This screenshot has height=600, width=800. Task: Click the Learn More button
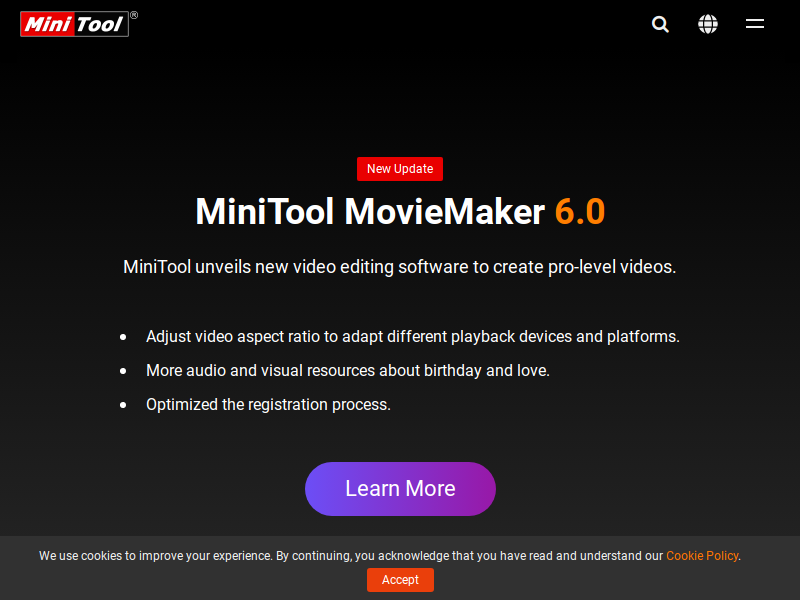[x=400, y=489]
